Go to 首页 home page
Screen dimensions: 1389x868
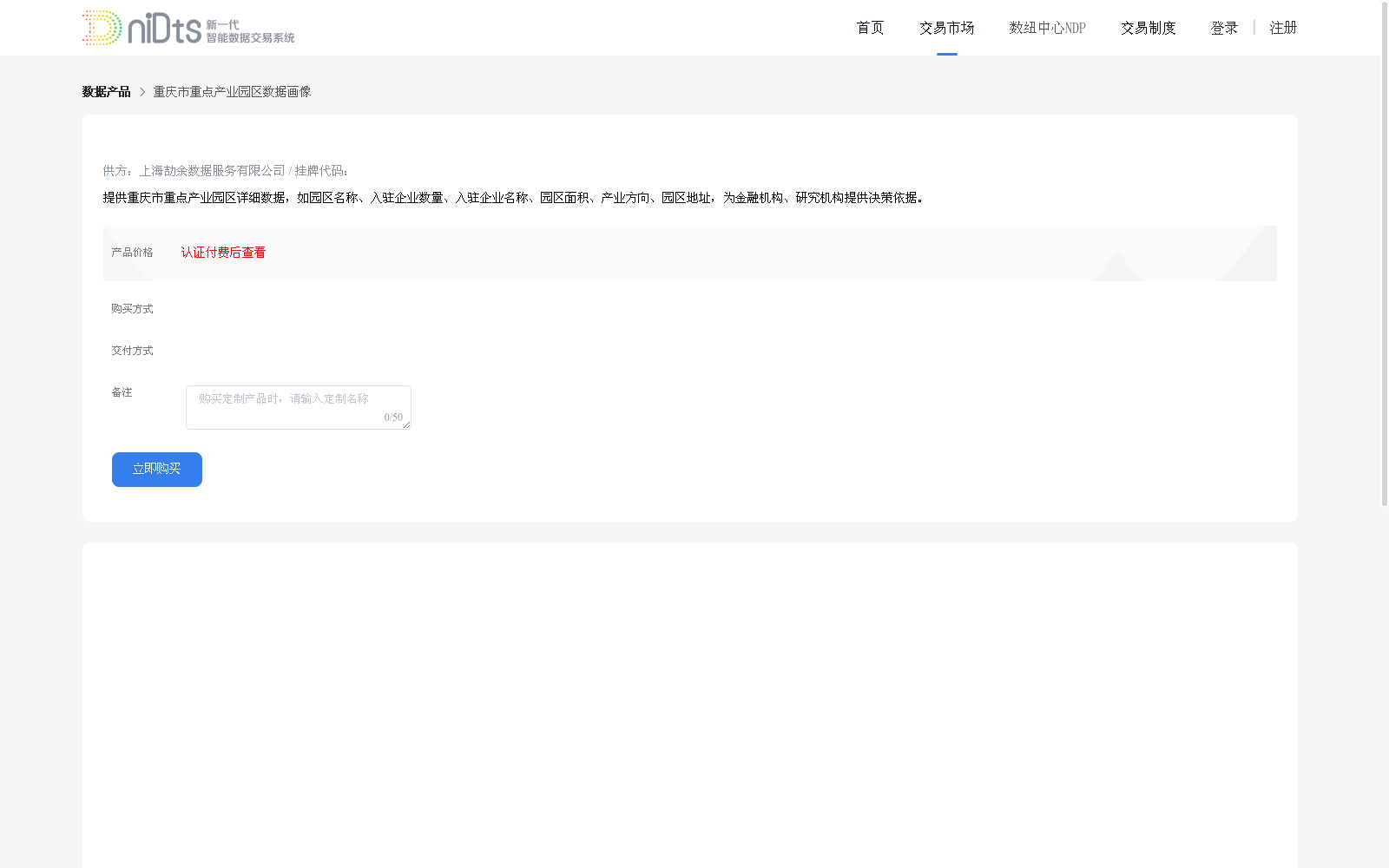point(870,28)
